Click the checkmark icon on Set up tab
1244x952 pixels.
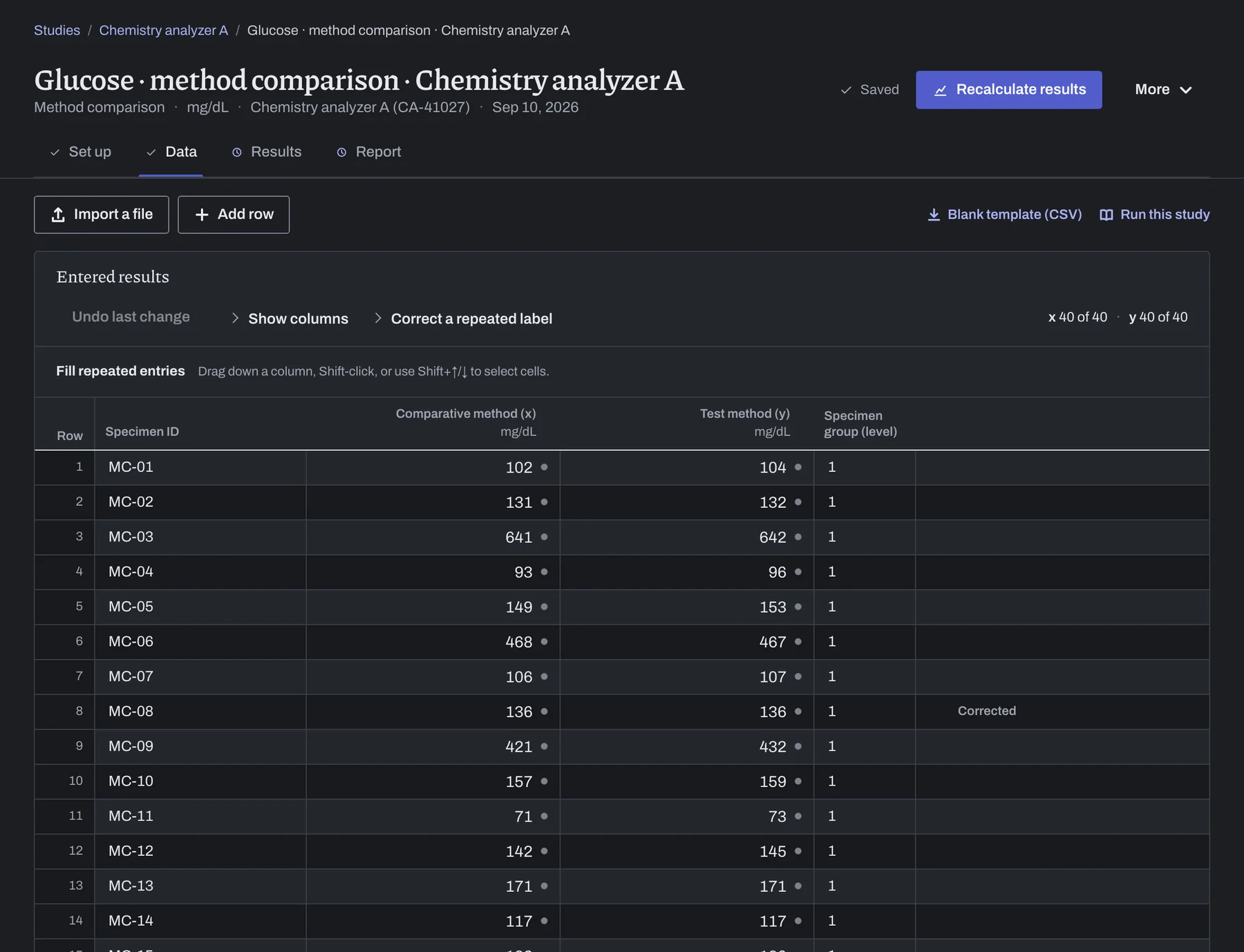55,152
